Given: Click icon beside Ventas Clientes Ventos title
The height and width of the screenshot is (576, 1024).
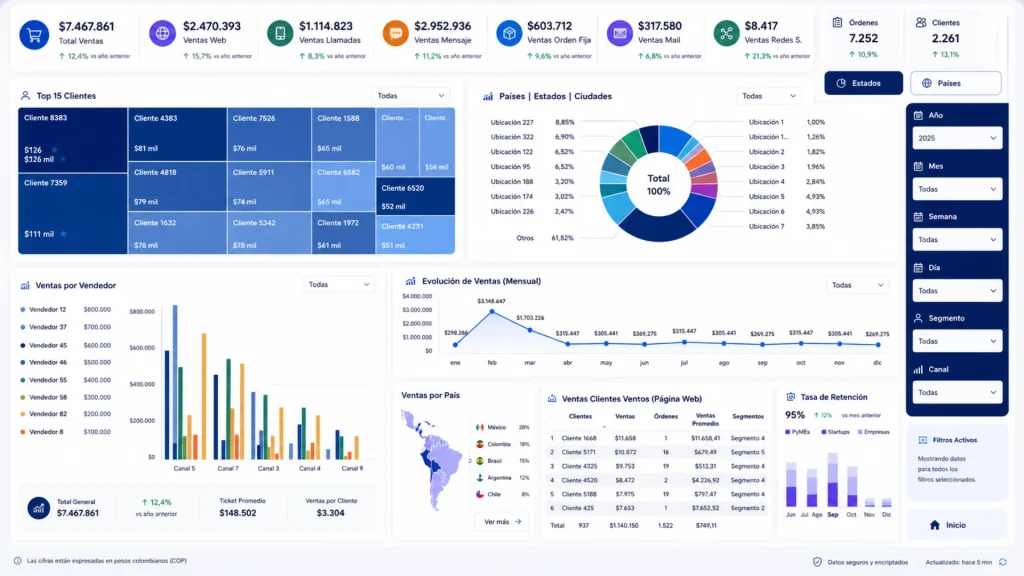Looking at the screenshot, I should click(552, 398).
